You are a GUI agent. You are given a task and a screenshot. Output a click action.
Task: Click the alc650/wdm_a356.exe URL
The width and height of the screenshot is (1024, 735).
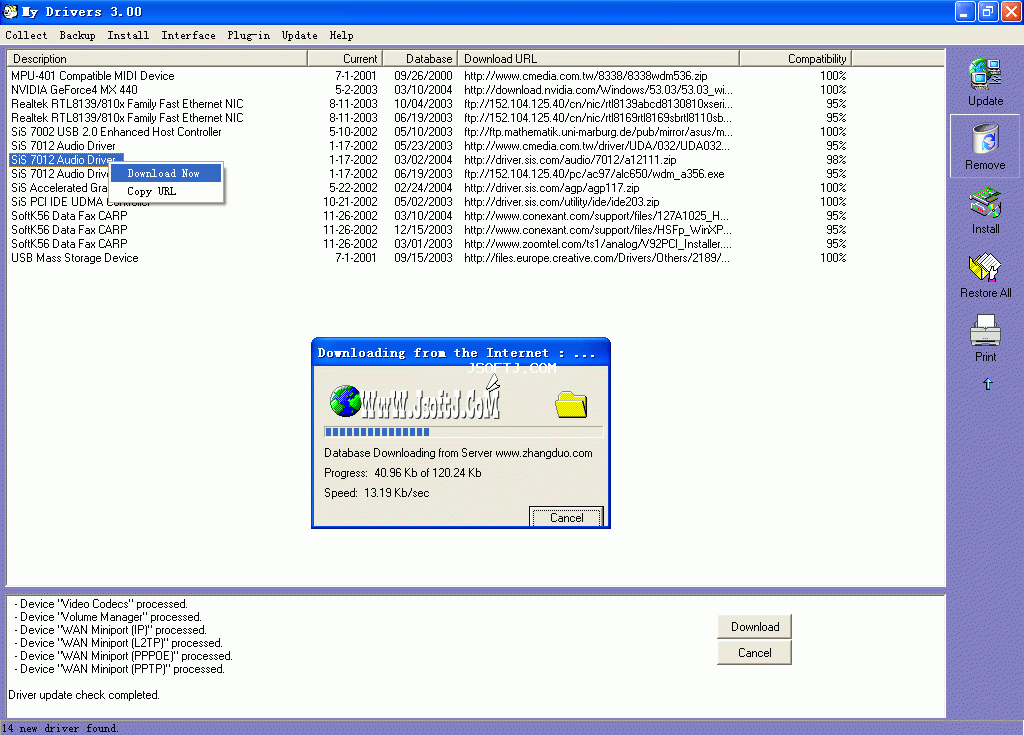coord(594,174)
